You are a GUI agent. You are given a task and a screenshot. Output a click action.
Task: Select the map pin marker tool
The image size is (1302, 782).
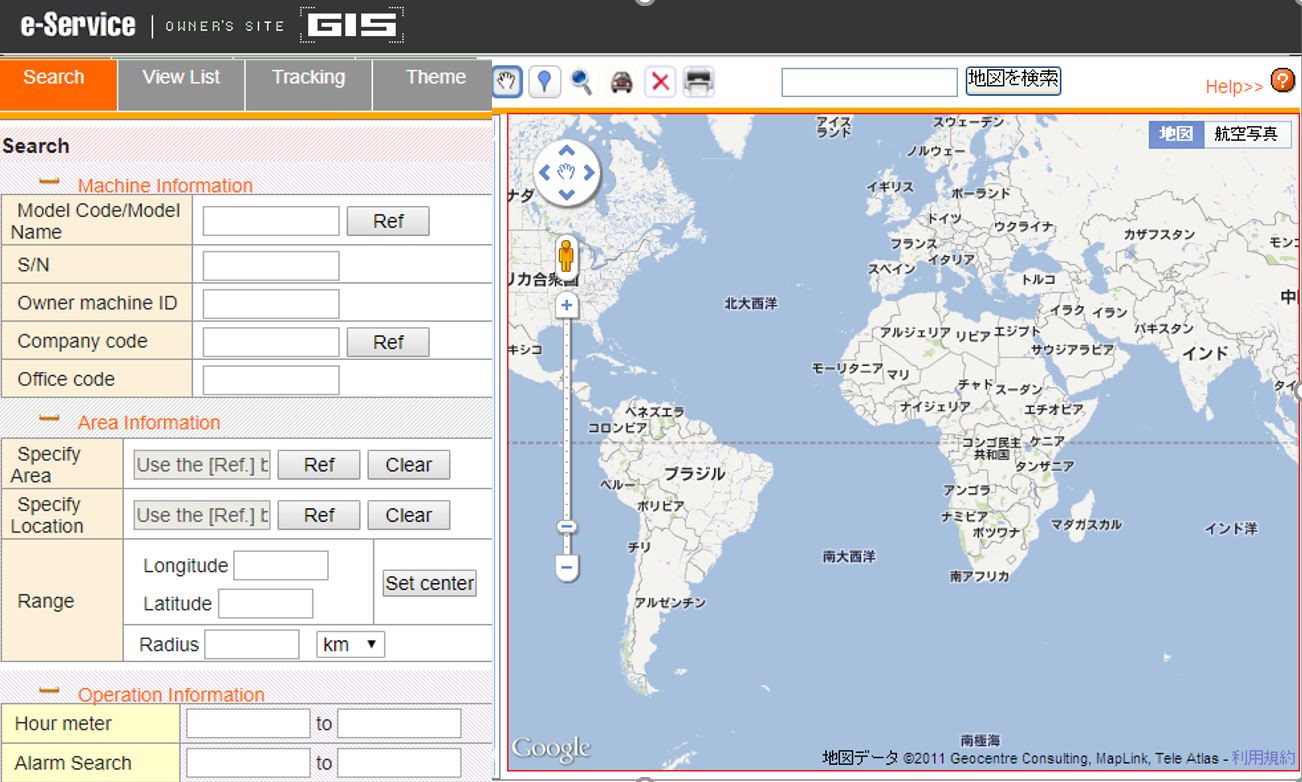543,82
